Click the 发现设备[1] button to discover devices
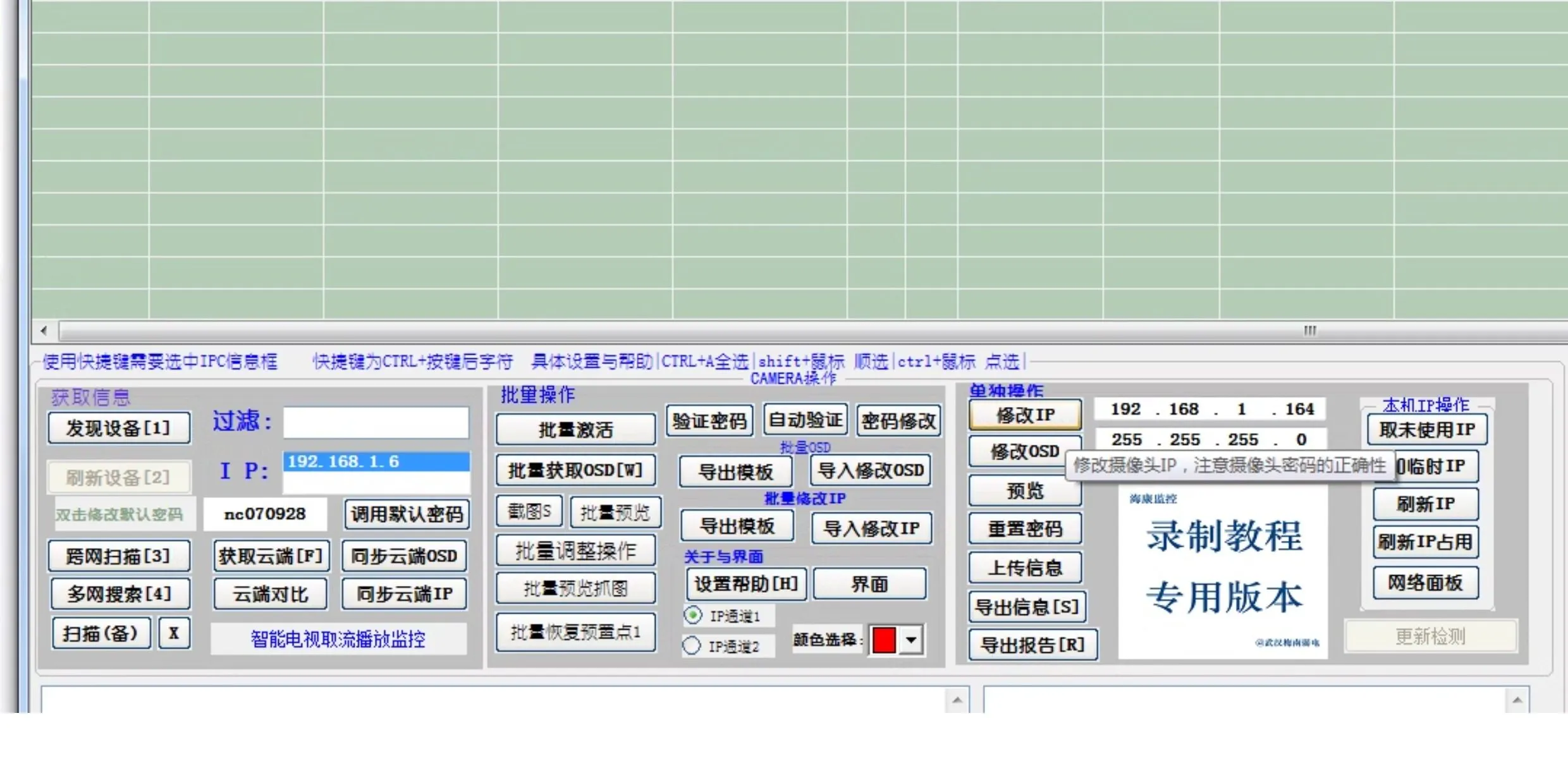The height and width of the screenshot is (761, 1568). [118, 427]
